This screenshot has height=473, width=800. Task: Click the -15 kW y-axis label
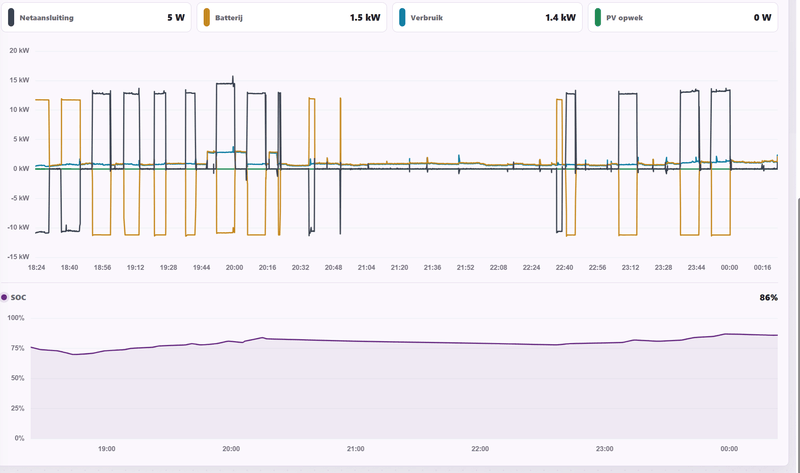click(18, 257)
